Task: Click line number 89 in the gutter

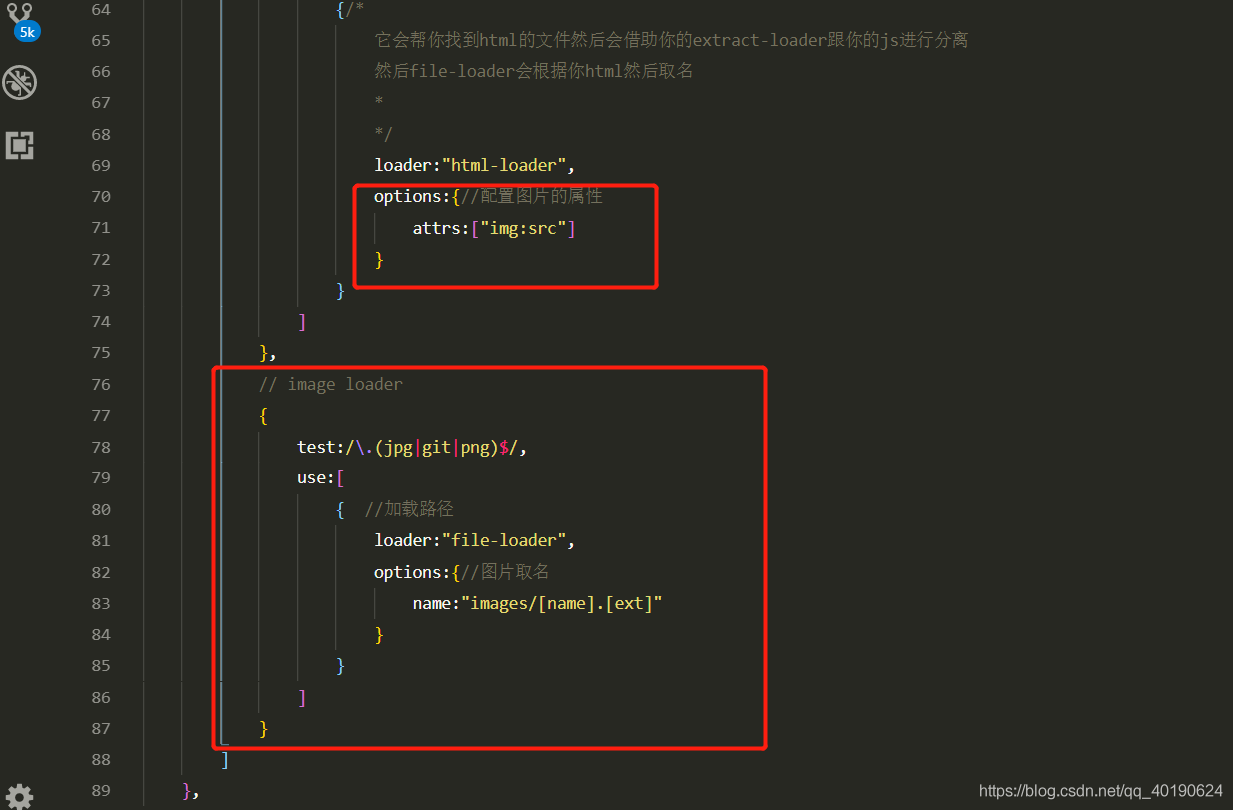Action: [x=101, y=790]
